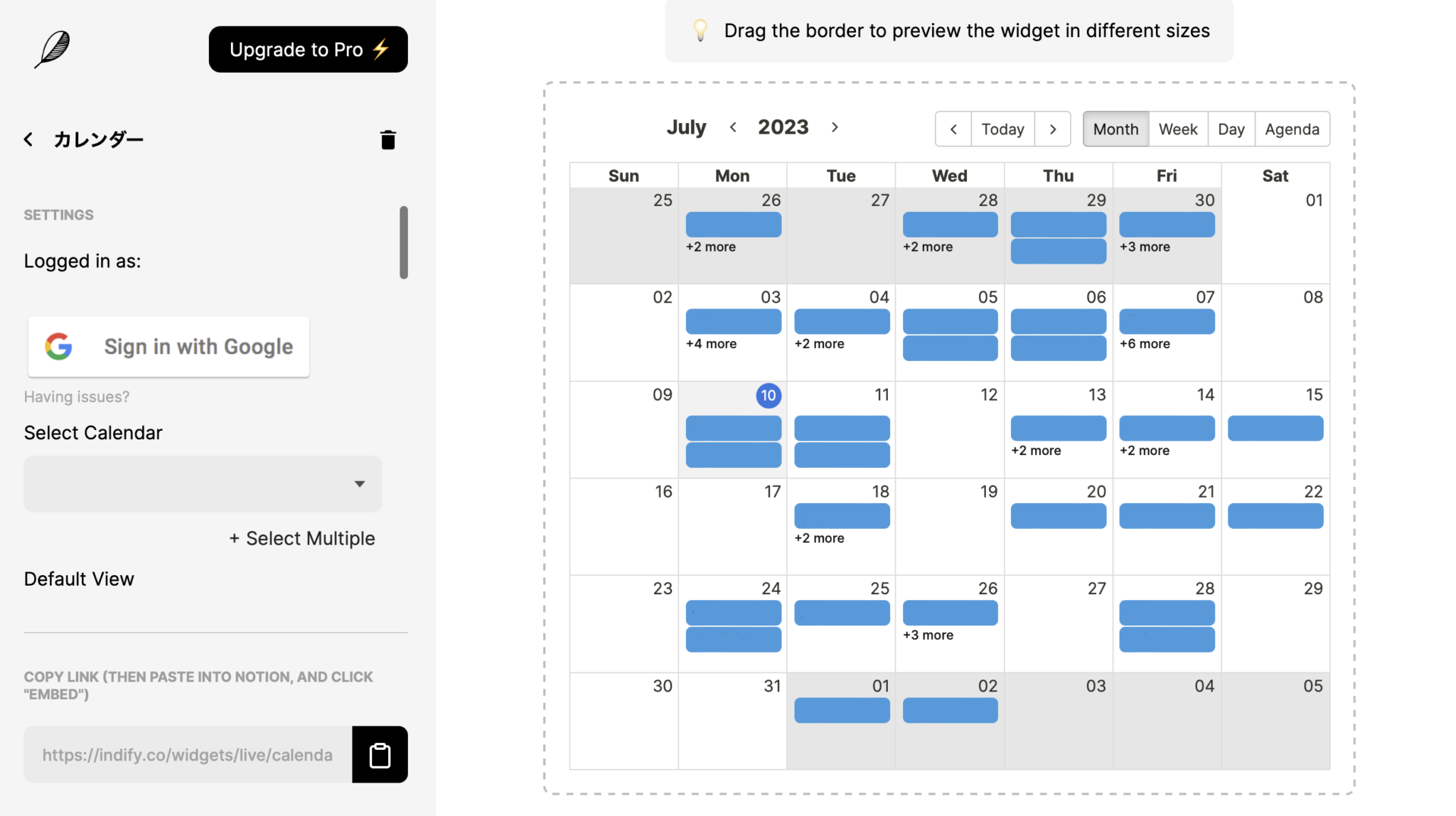Show '+3 more' events on Wednesday 26

(928, 635)
